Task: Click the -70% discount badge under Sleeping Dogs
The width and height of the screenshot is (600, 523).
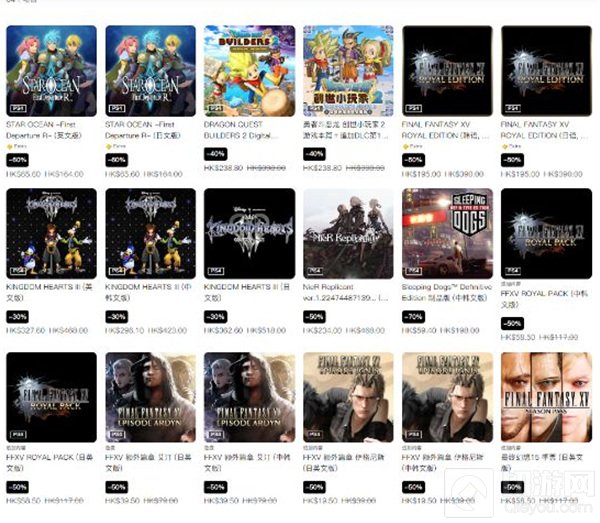Action: coord(413,317)
